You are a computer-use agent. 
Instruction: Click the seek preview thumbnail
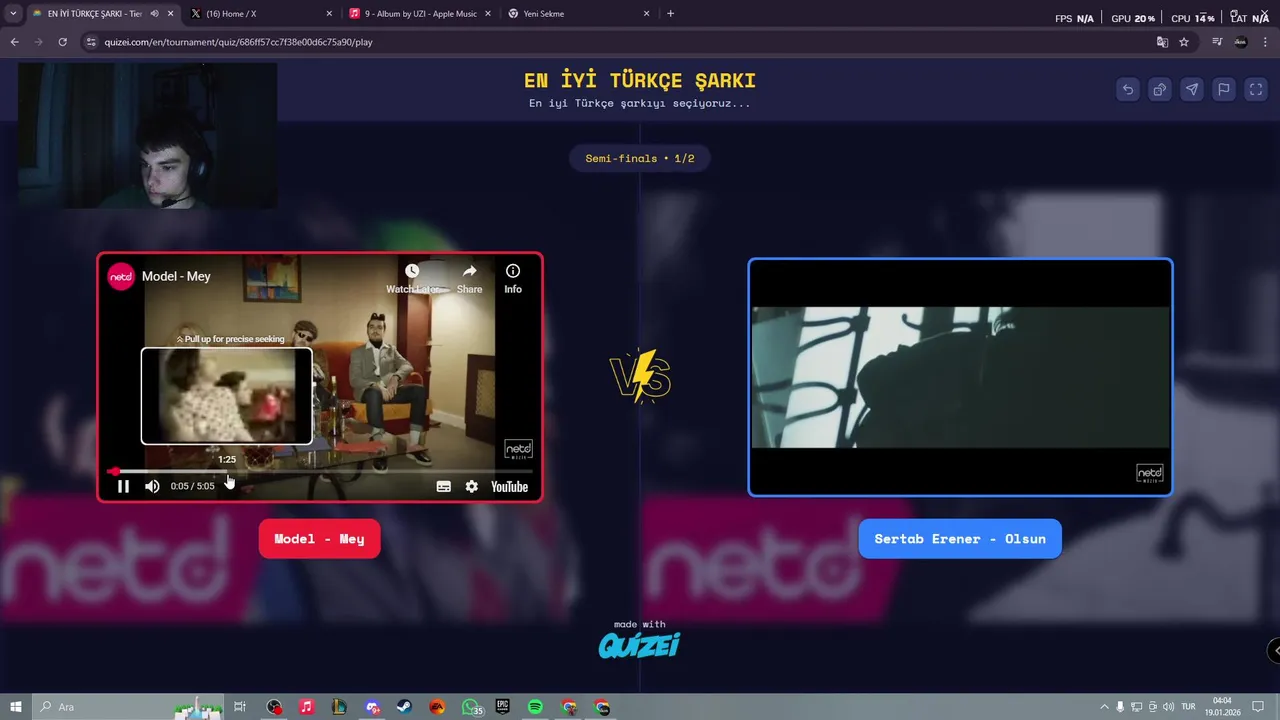226,395
